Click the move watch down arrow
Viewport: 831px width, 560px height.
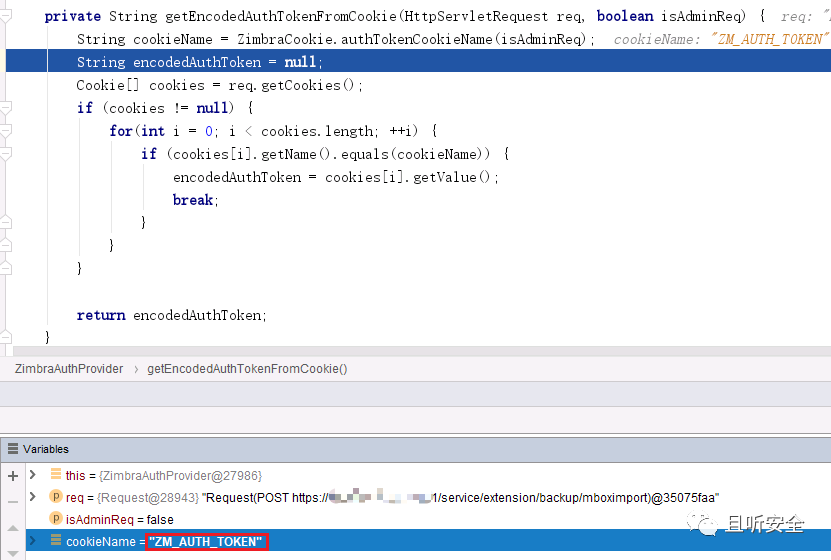pyautogui.click(x=13, y=554)
